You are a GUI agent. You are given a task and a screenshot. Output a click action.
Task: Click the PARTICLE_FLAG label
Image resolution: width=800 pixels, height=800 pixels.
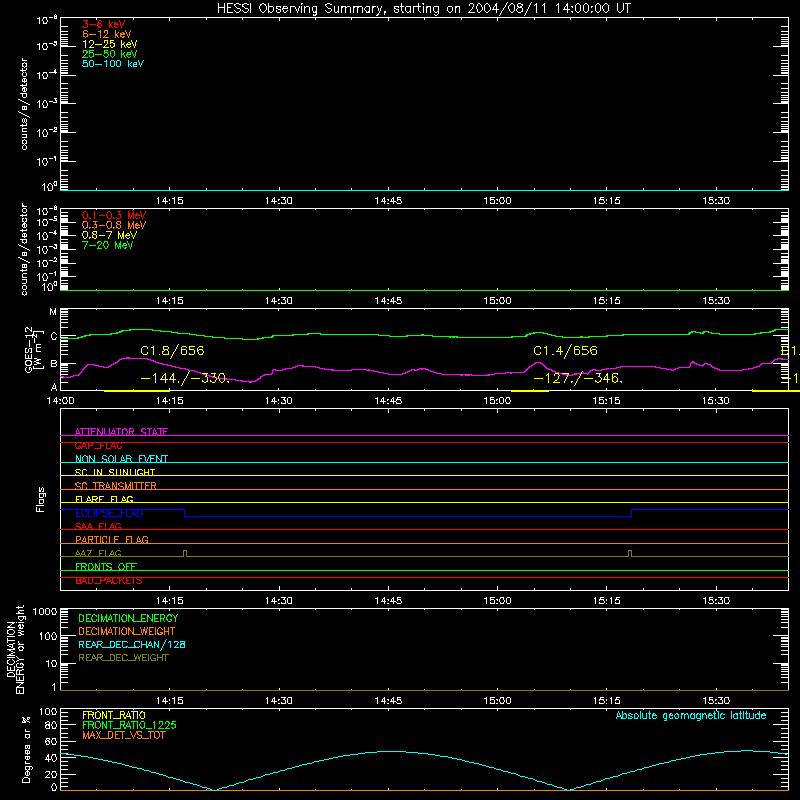pyautogui.click(x=112, y=539)
